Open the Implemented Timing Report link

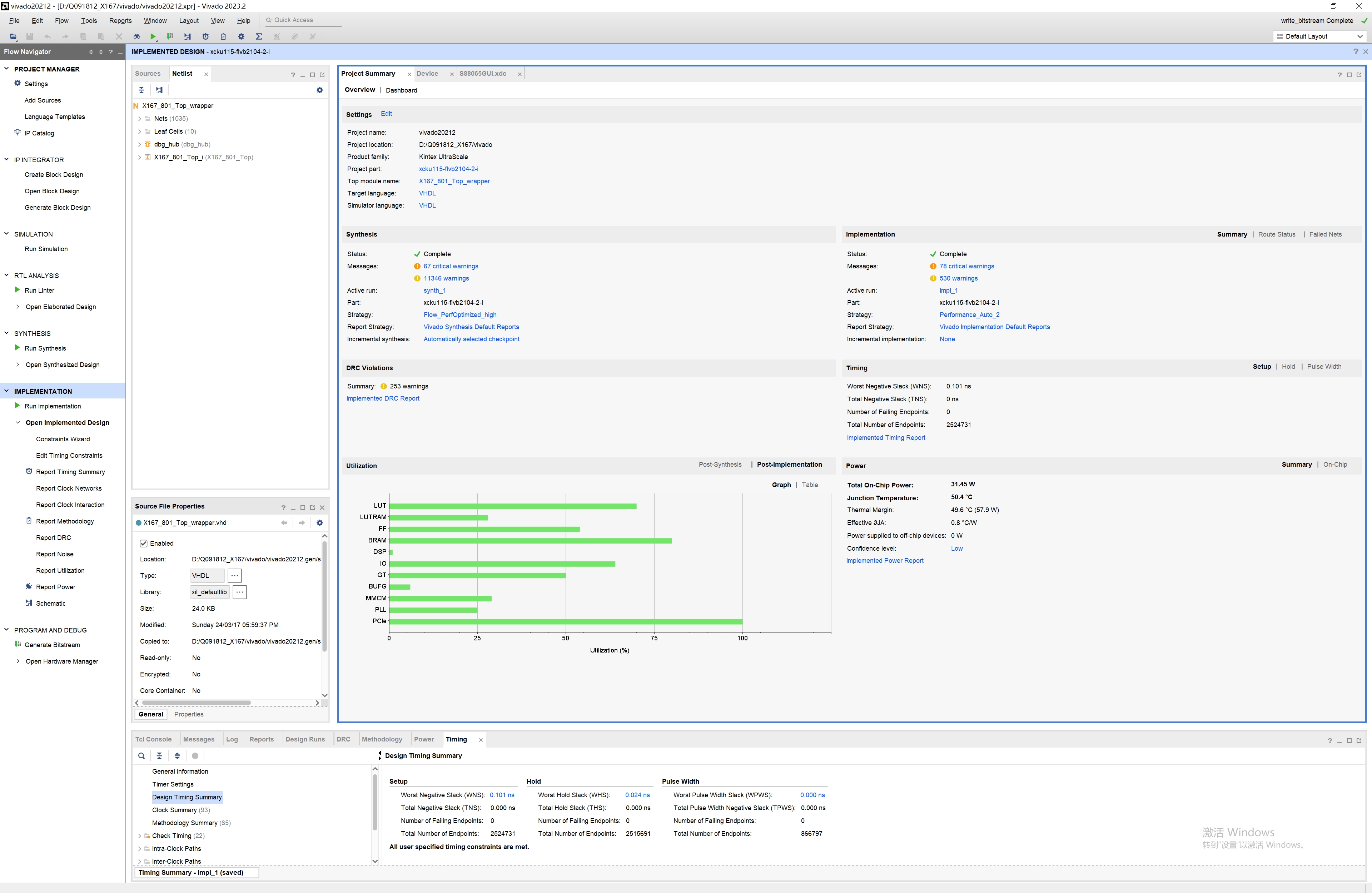click(x=885, y=437)
